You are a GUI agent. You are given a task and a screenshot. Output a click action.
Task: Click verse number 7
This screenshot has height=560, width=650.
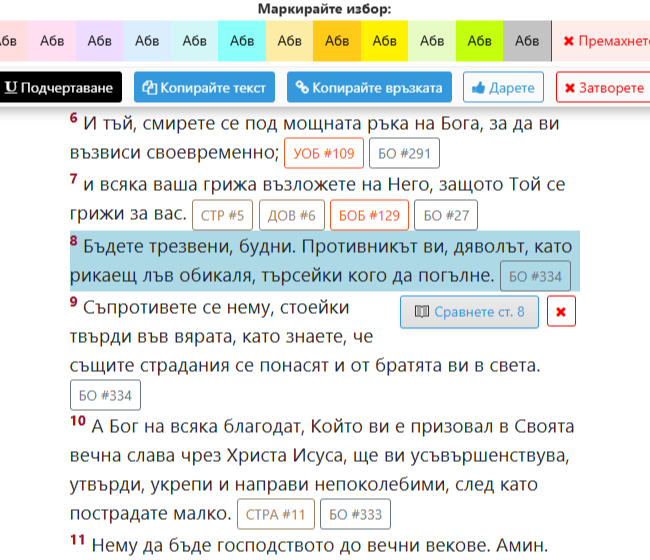pos(74,179)
